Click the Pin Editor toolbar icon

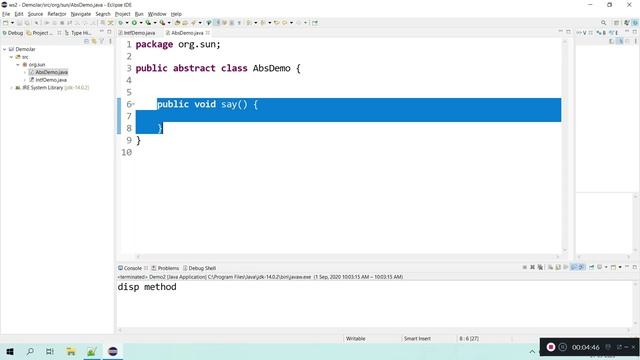click(x=315, y=23)
